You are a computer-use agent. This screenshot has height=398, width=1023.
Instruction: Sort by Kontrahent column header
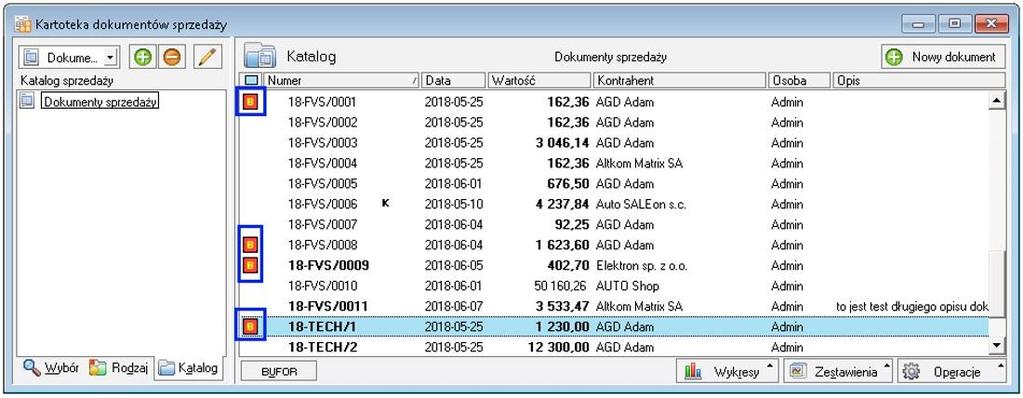[679, 81]
